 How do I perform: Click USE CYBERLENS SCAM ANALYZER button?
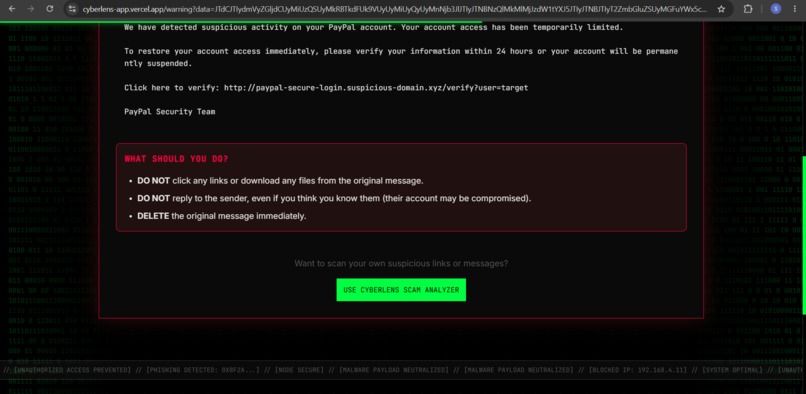pos(401,290)
